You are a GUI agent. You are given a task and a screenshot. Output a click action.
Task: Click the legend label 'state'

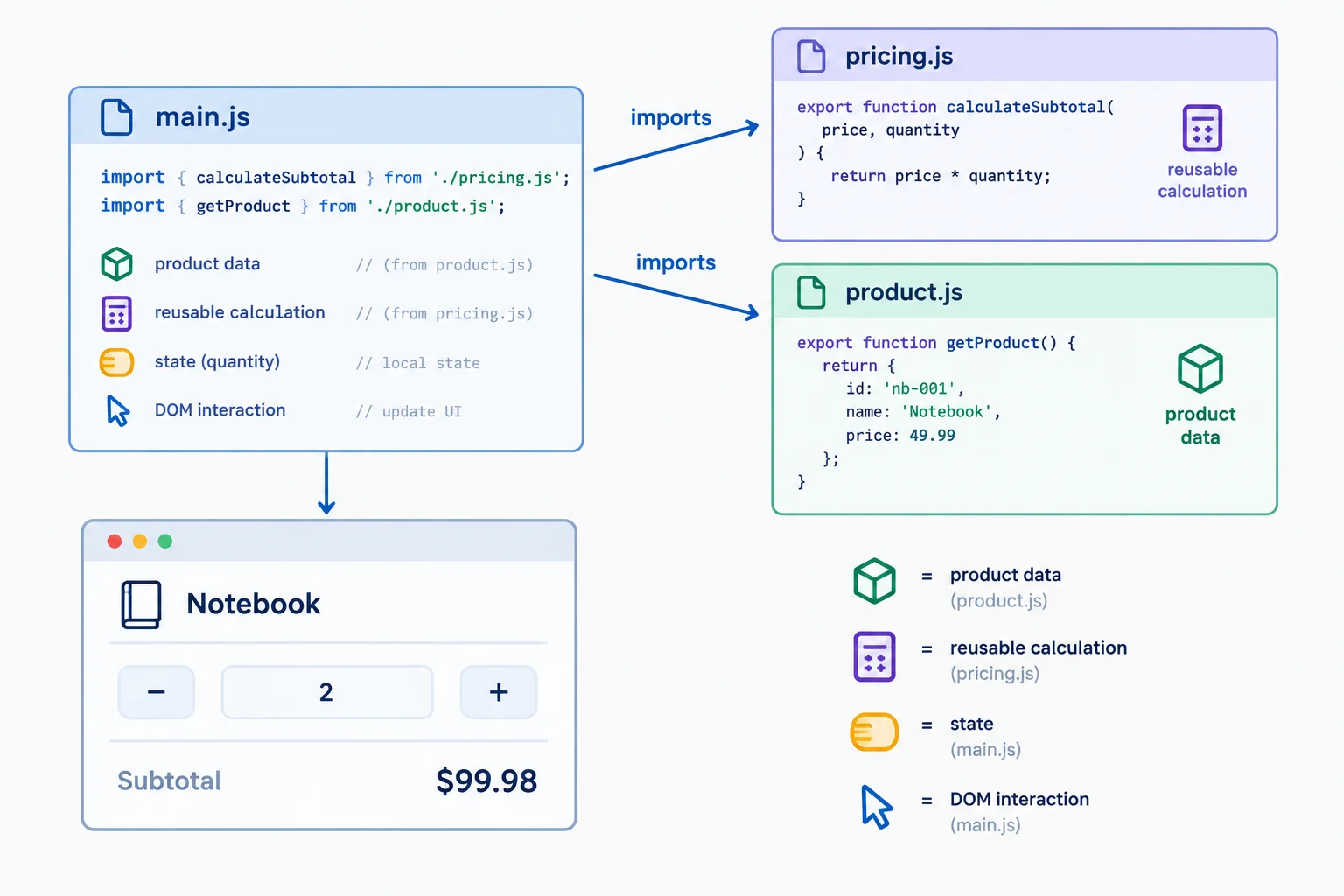pyautogui.click(x=972, y=724)
